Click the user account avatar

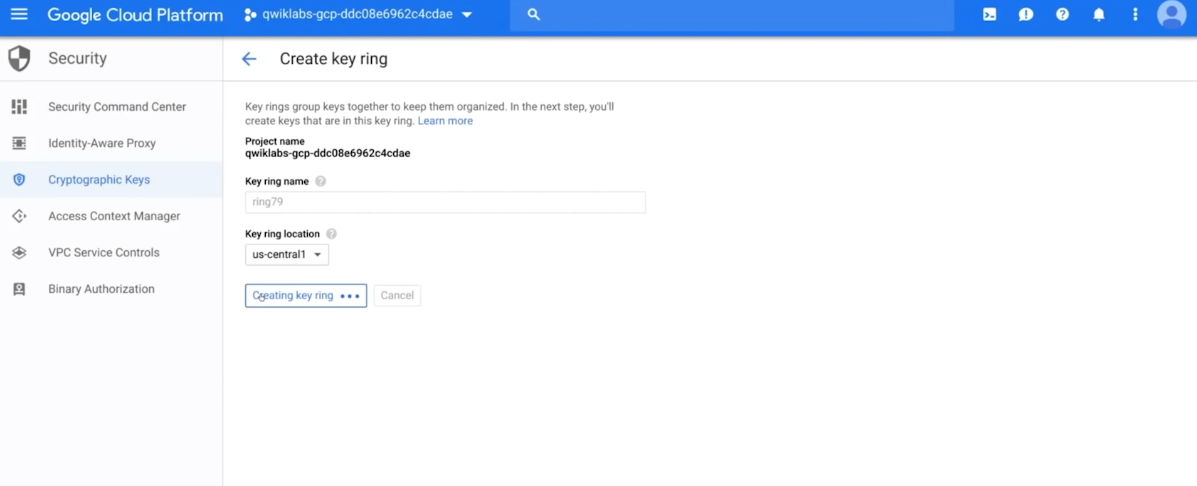1171,15
